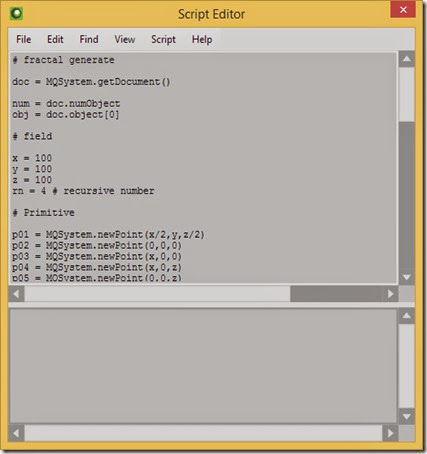Click the 'num = doc.numObject' line

(x=66, y=104)
